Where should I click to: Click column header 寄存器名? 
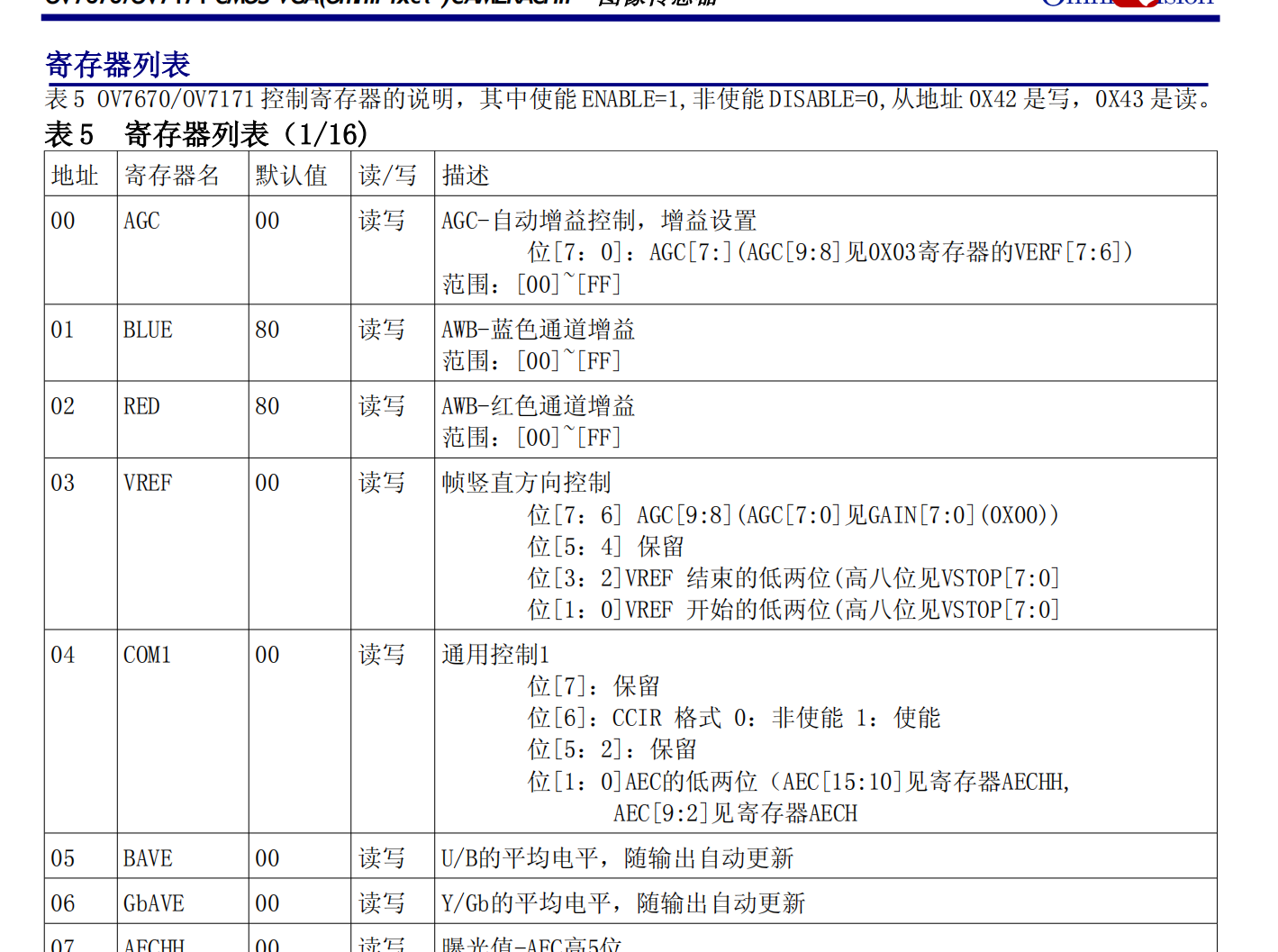(x=172, y=175)
